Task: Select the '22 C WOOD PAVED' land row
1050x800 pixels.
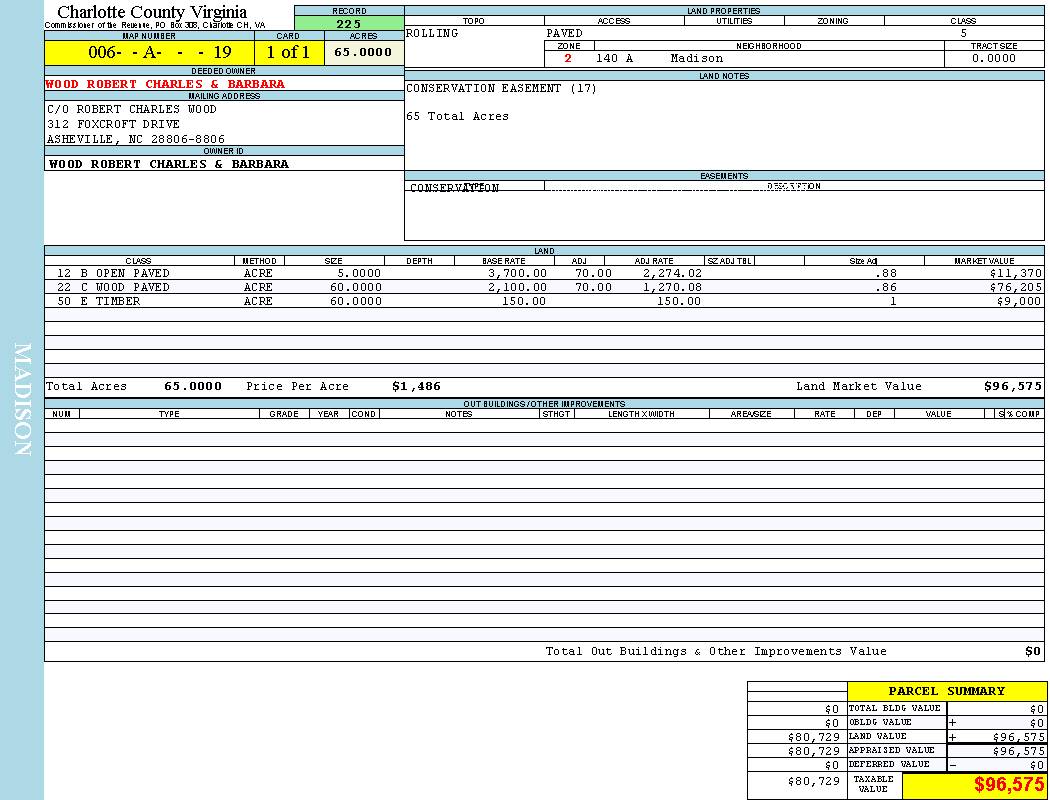Action: coord(113,287)
